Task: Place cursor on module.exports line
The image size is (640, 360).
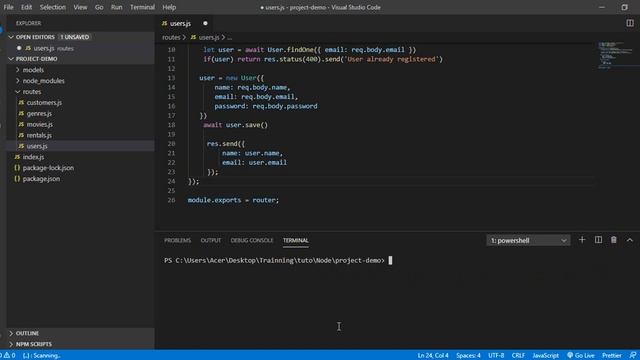Action: [233, 200]
